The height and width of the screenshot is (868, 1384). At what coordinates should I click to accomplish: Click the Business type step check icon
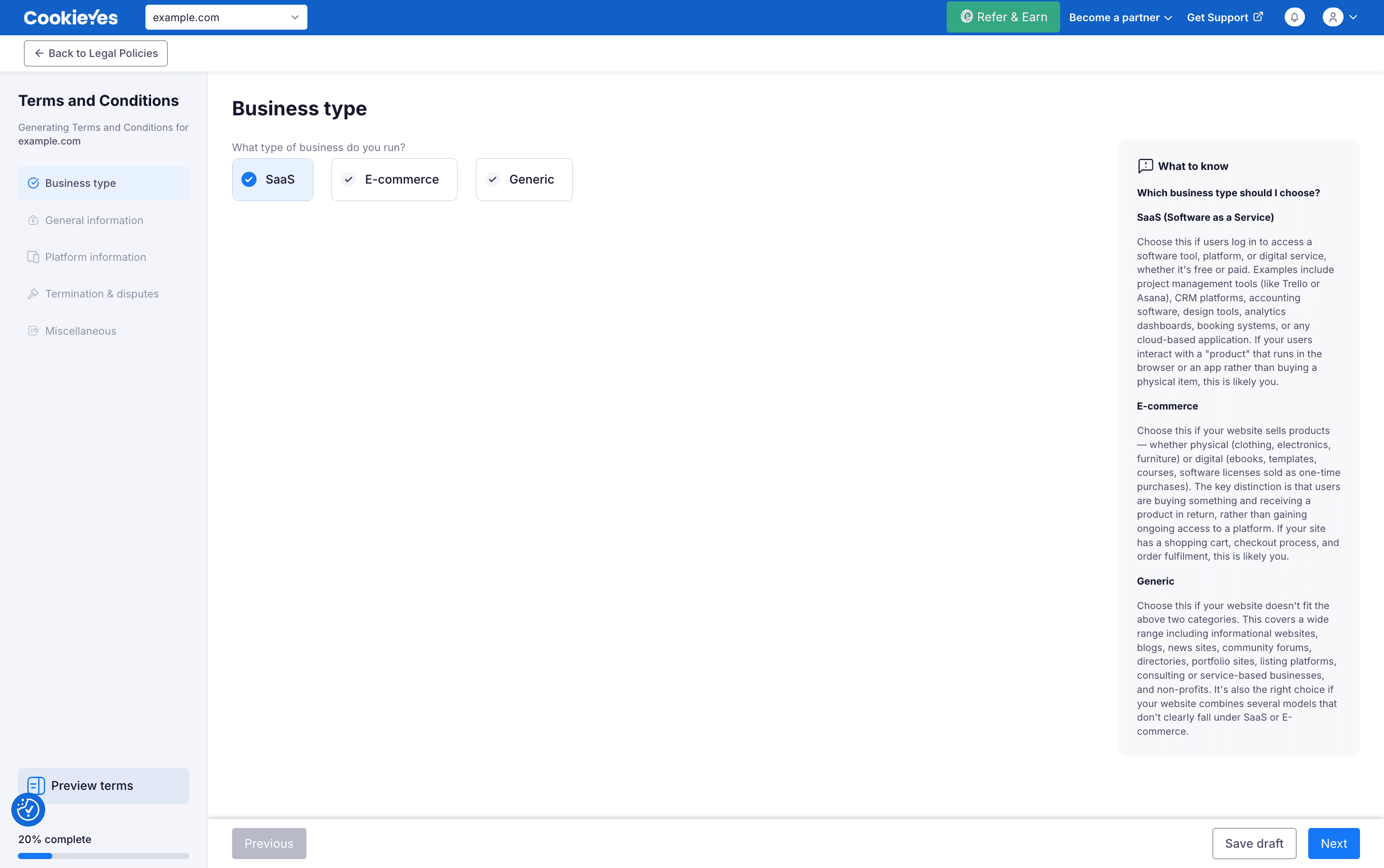click(x=33, y=183)
